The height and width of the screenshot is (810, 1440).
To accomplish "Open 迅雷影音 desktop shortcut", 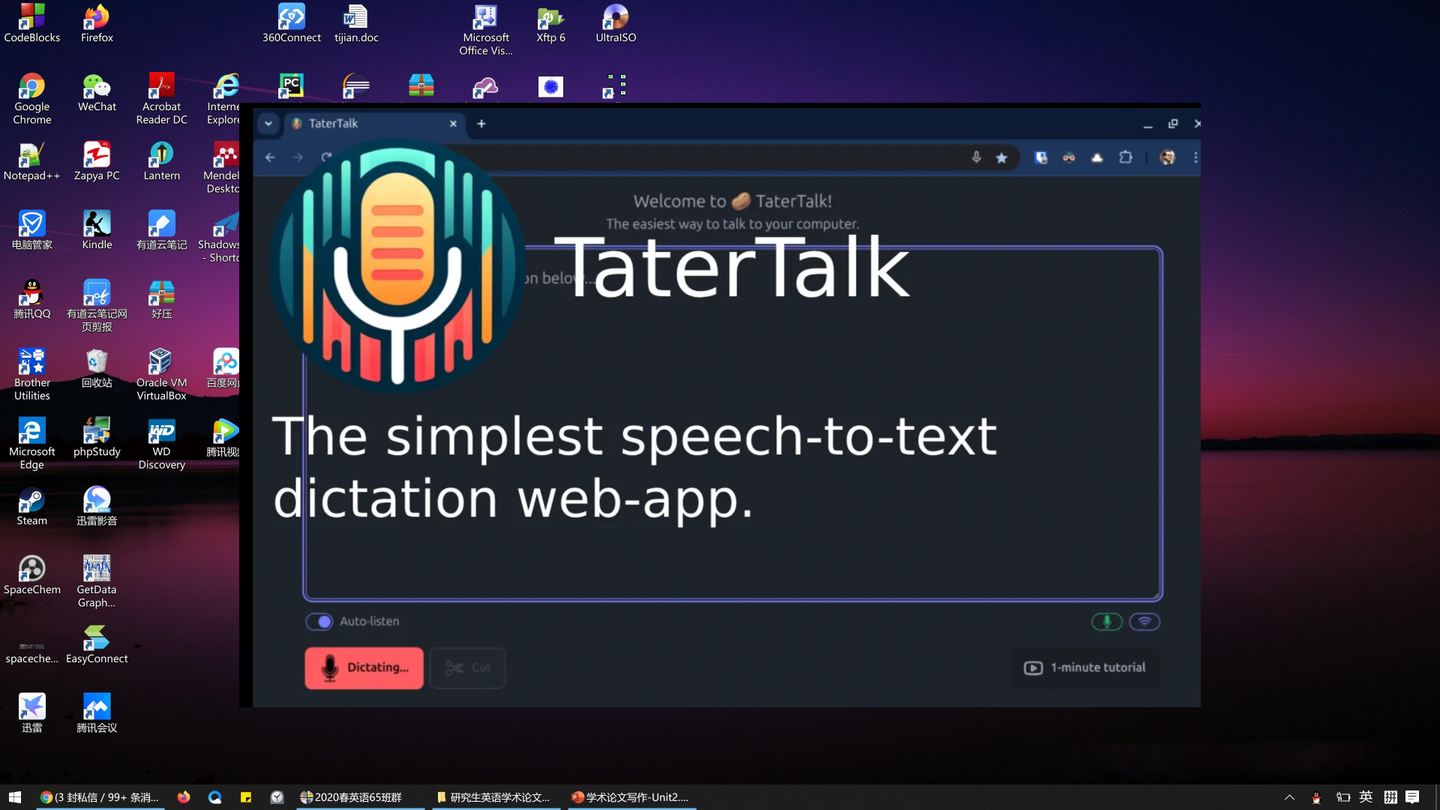I will (x=97, y=506).
